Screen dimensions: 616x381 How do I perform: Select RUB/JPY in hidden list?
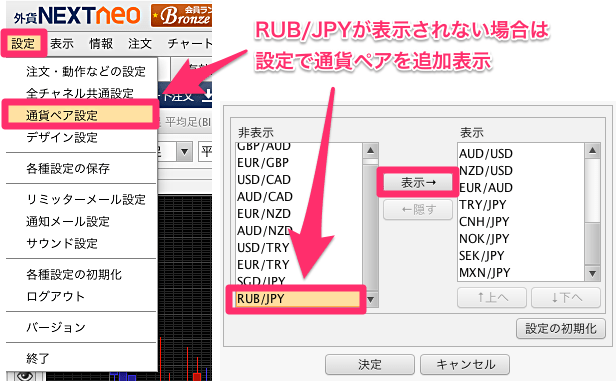pyautogui.click(x=297, y=299)
